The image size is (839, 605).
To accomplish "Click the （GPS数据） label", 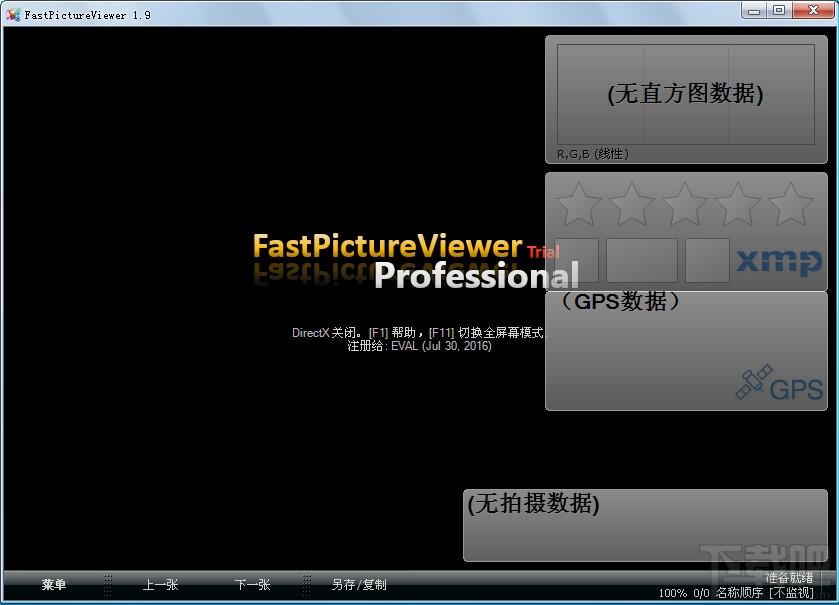I will tap(621, 301).
